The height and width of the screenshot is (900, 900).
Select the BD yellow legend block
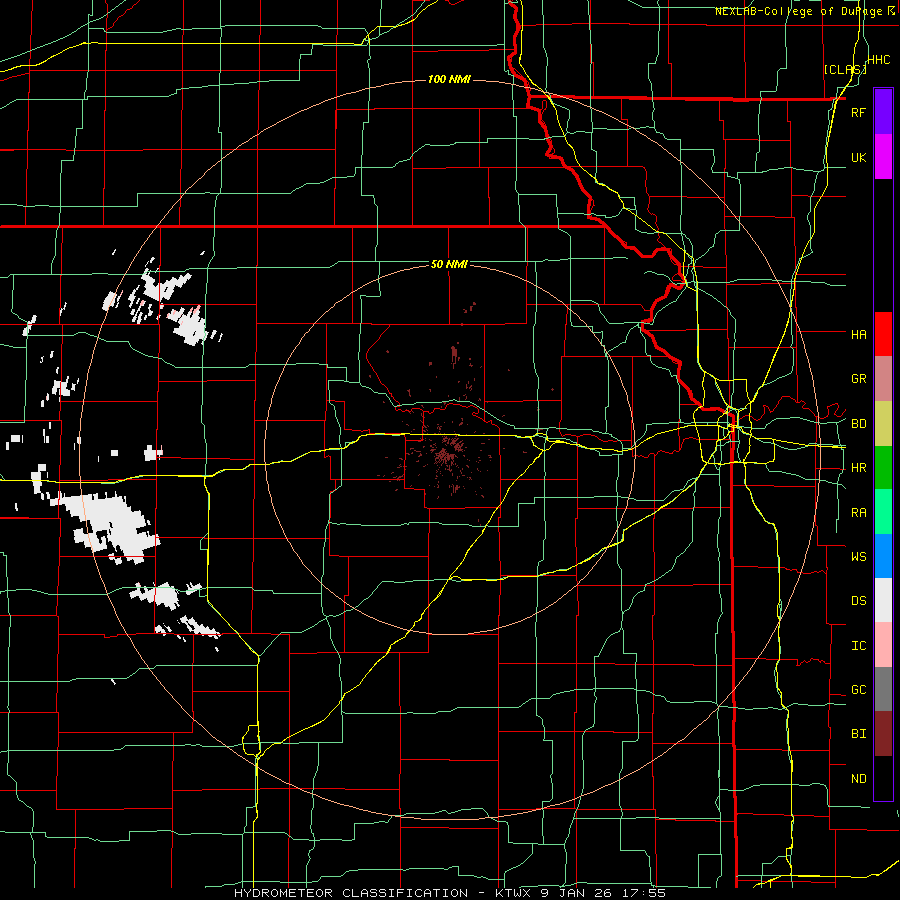pos(883,423)
